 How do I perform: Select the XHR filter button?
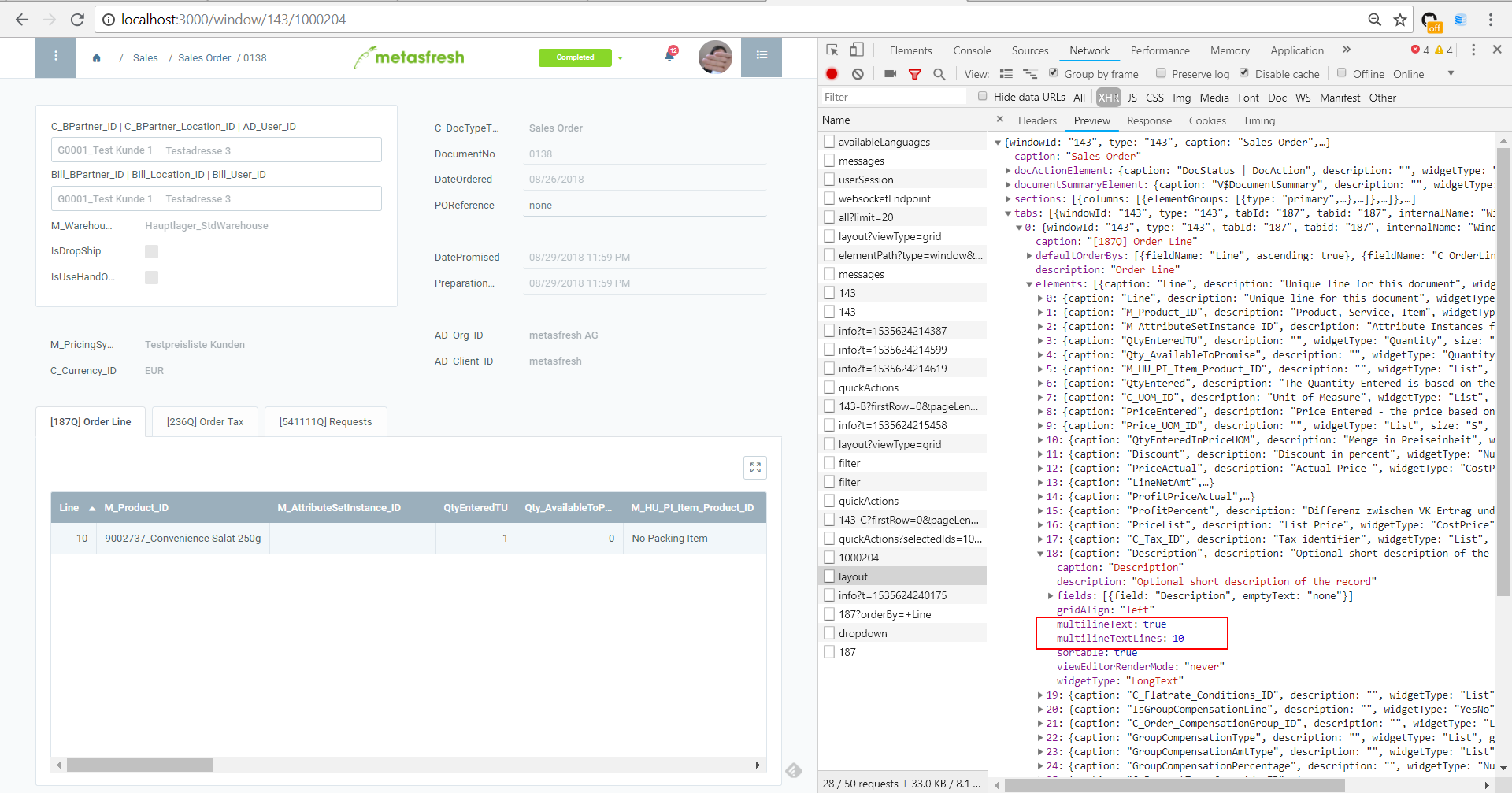(x=1108, y=98)
